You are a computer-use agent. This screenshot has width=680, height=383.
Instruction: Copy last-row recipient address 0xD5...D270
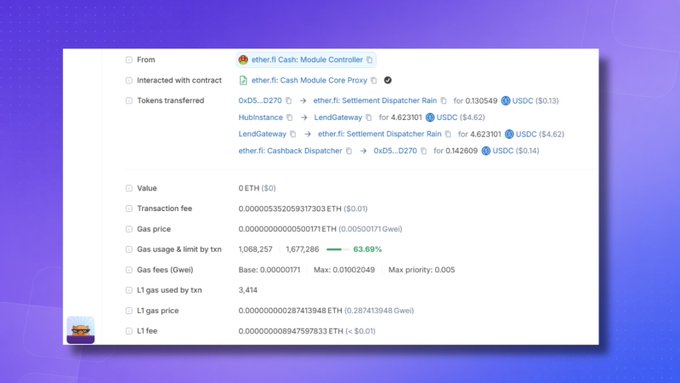pos(424,151)
